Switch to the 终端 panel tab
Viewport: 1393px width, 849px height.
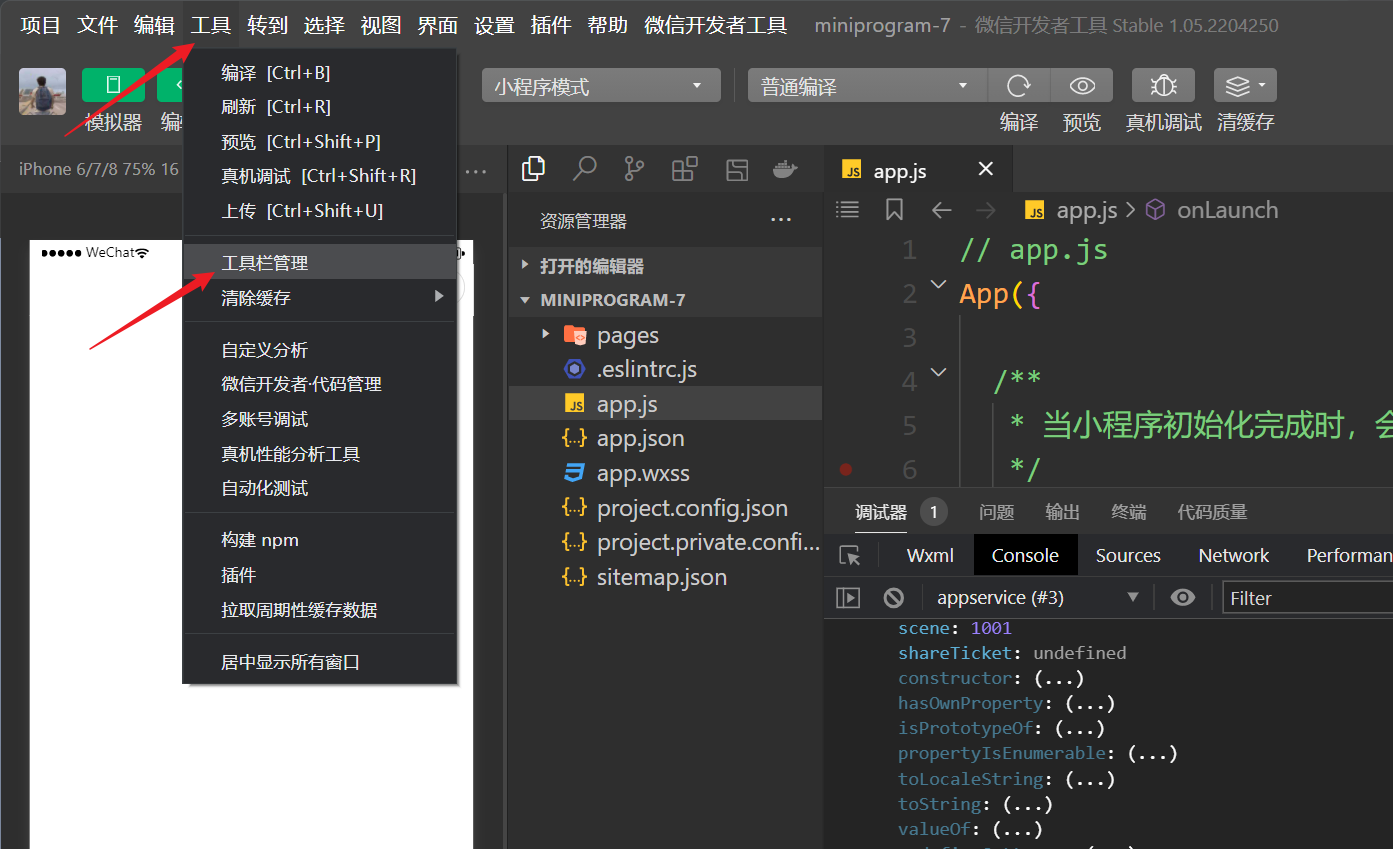click(x=1128, y=512)
